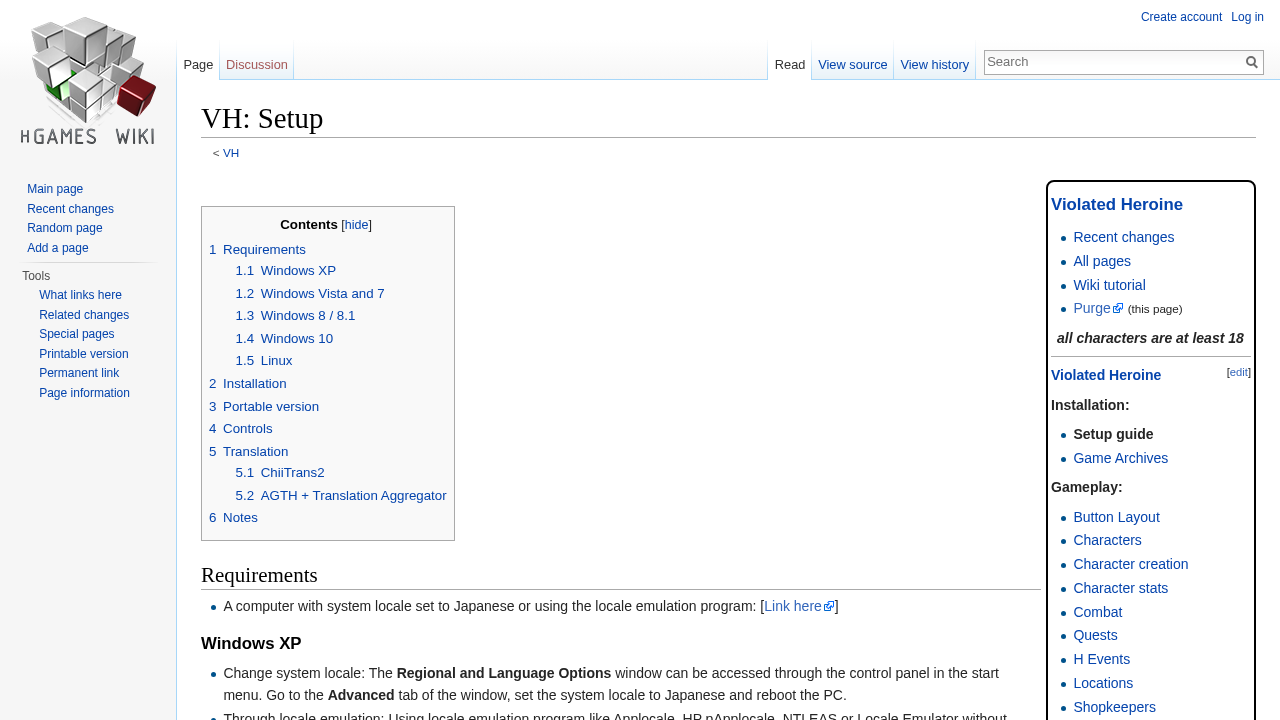
Task: Go to the VH parent page link
Action: pyautogui.click(x=231, y=153)
